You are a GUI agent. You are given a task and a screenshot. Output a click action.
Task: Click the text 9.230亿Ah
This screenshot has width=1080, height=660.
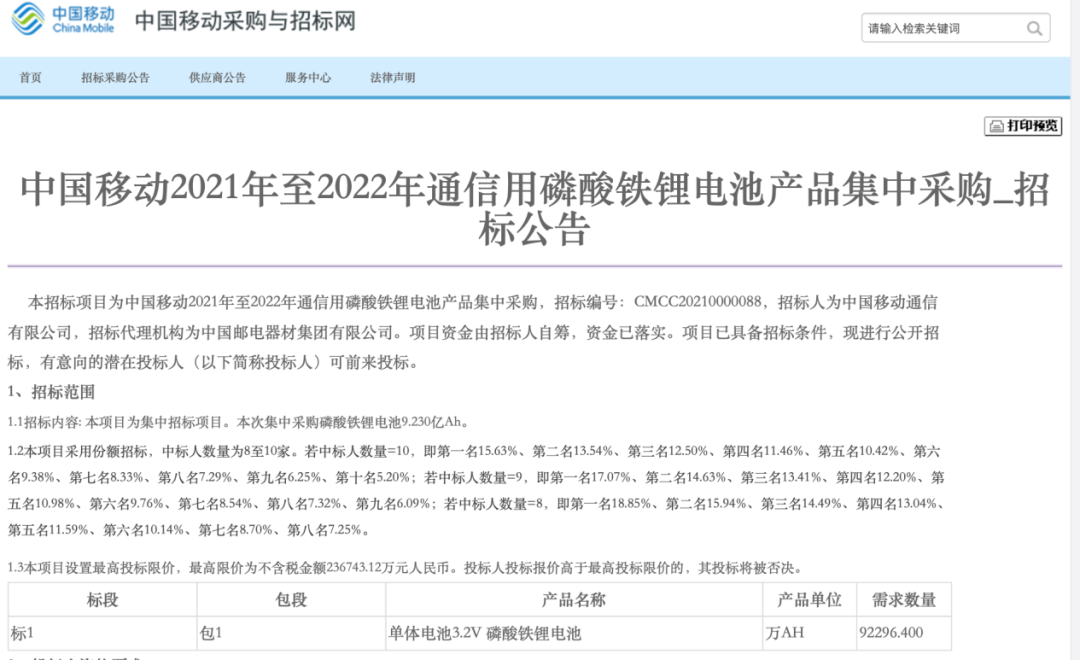coord(431,422)
